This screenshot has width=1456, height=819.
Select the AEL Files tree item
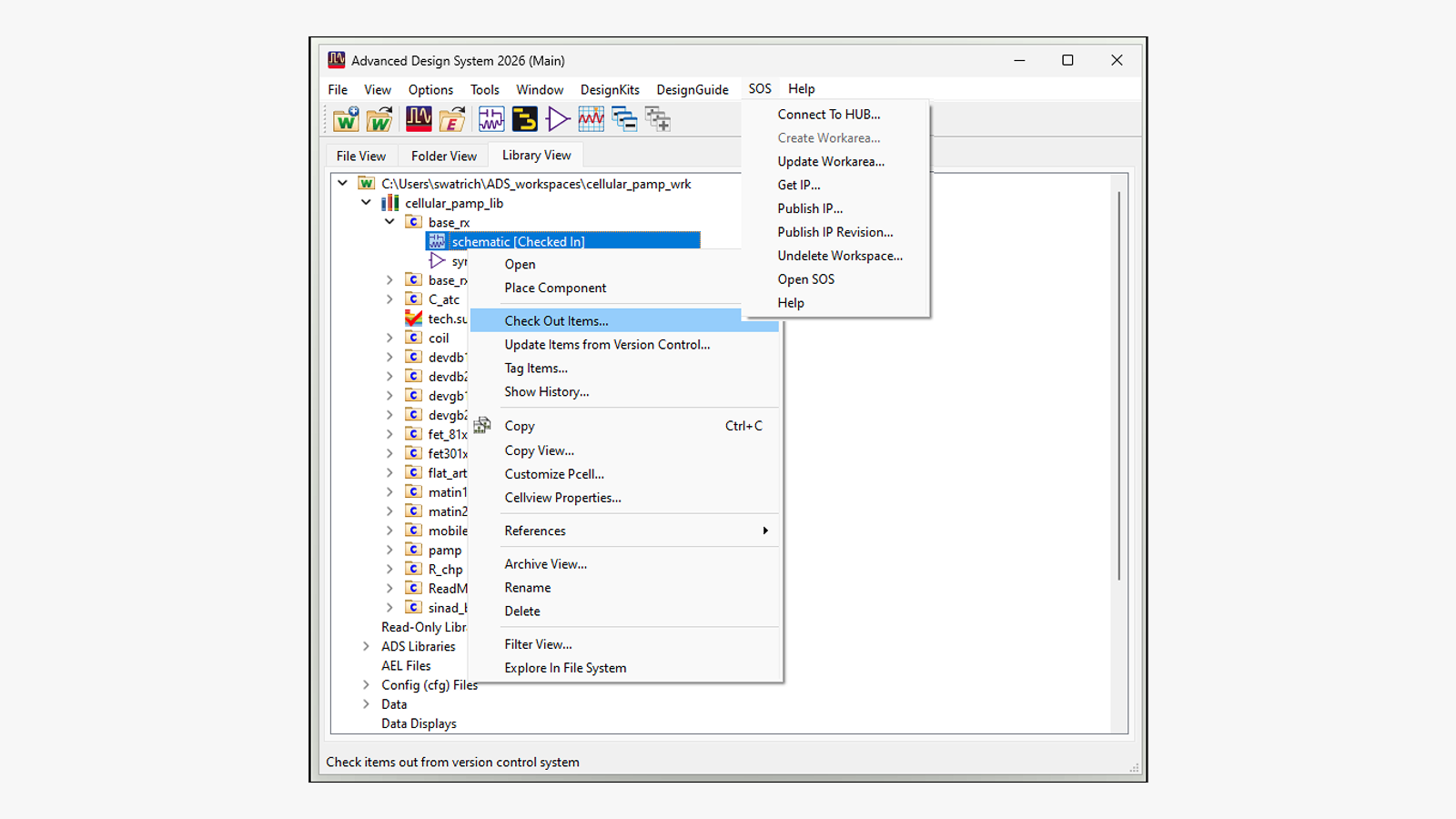[406, 665]
